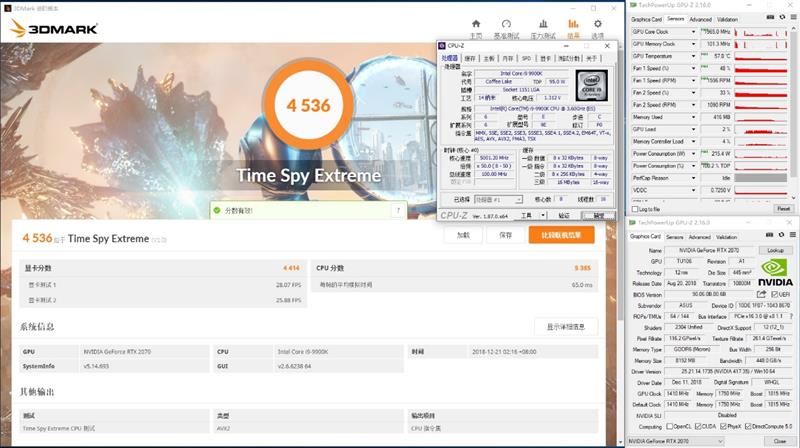Open the hamburger menu in the GPU-Z Sensors window
The image size is (800, 448).
(x=793, y=18)
